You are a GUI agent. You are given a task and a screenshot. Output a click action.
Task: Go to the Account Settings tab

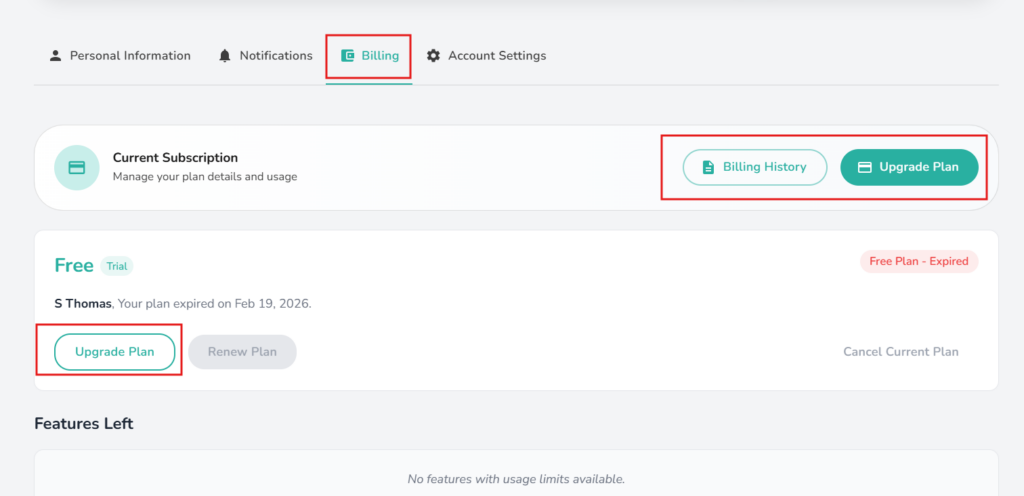pos(497,56)
